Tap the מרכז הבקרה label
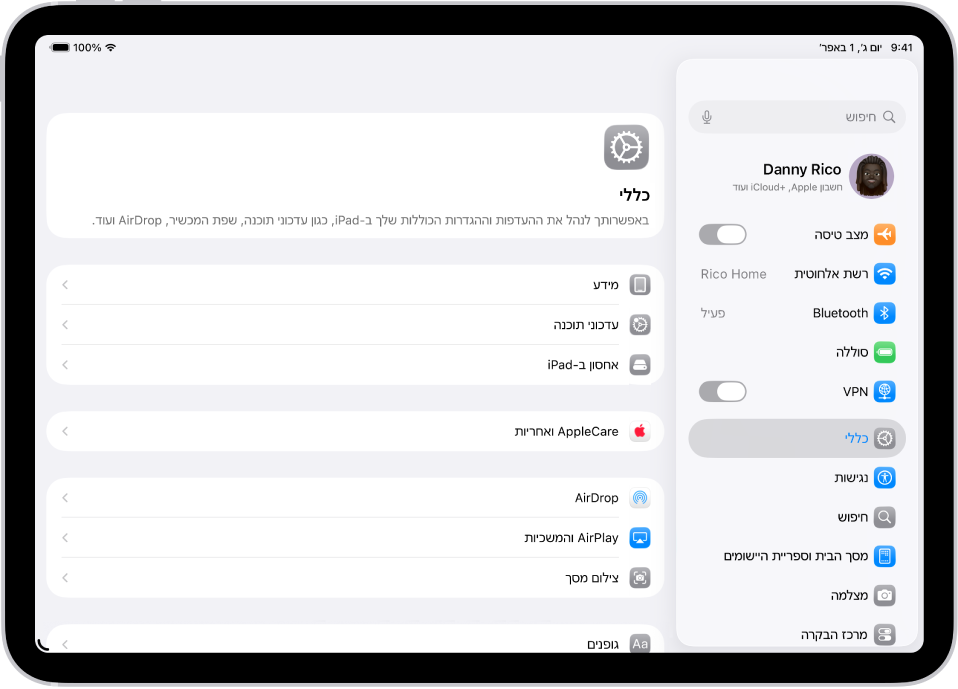This screenshot has height=689, width=958. click(x=834, y=635)
